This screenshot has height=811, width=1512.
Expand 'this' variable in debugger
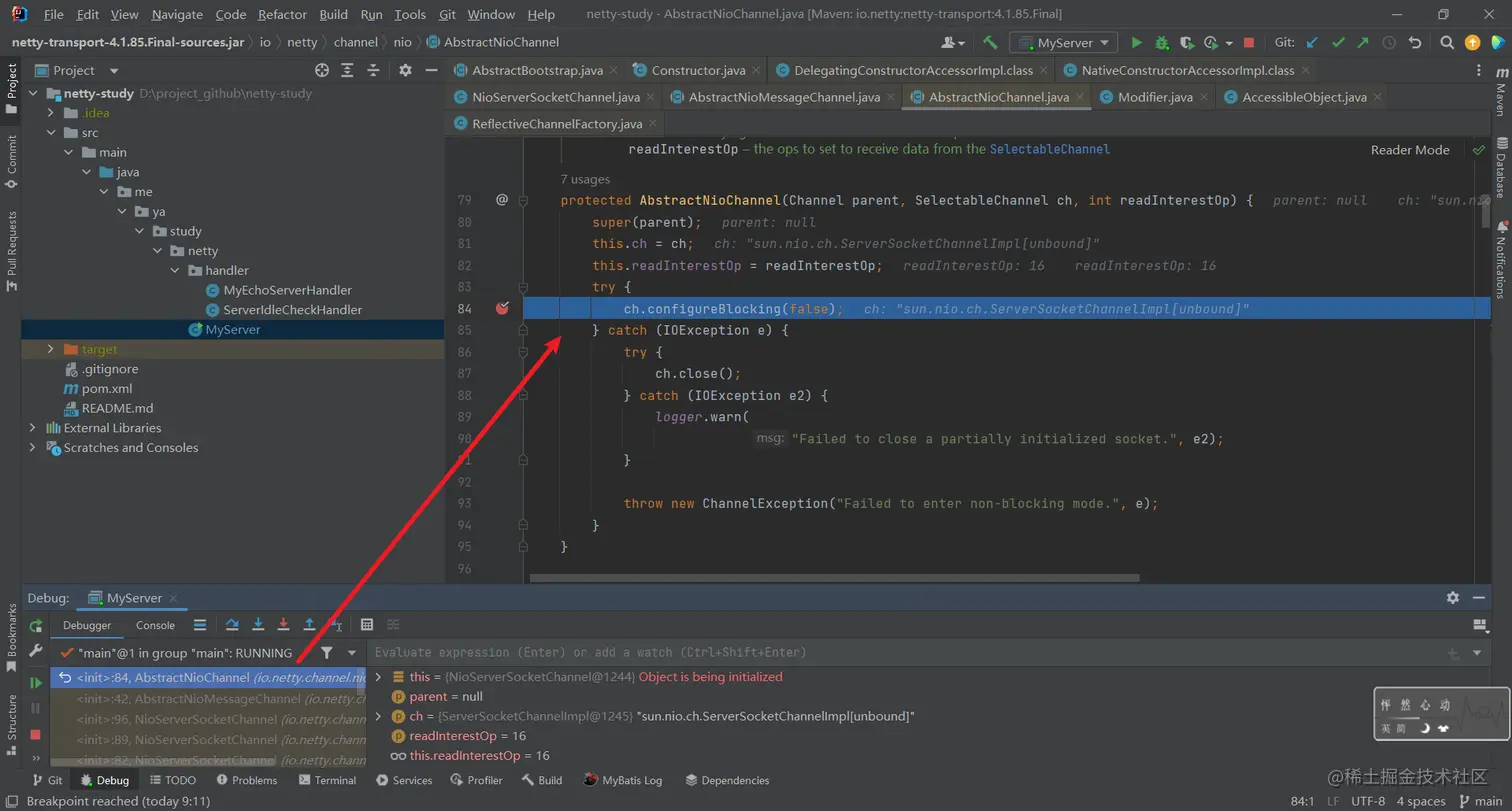click(378, 677)
